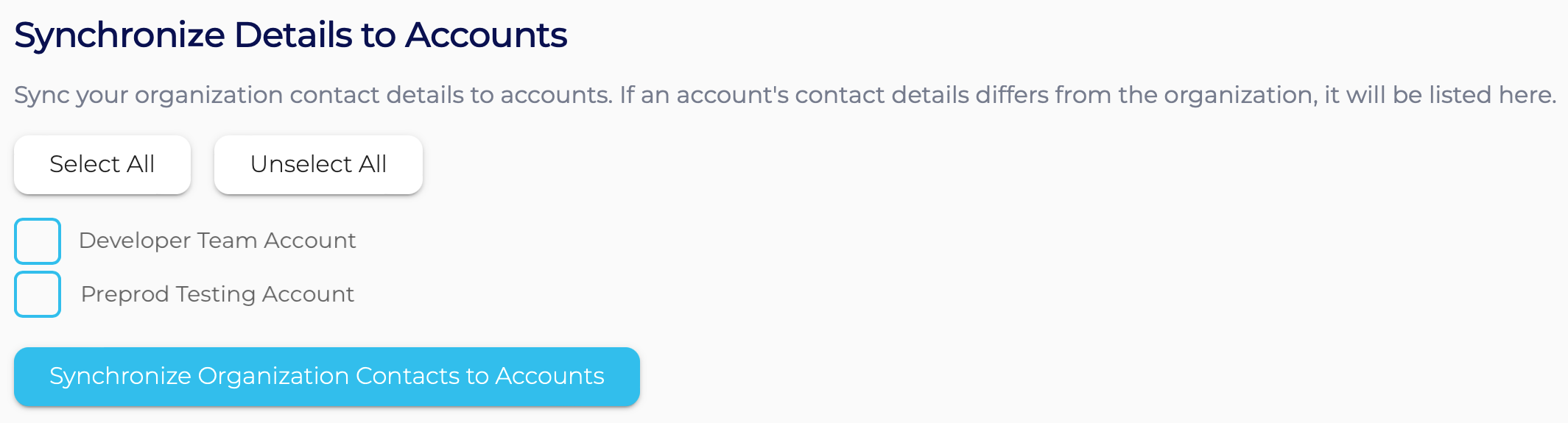Hit the white Select All button
The image size is (1568, 423).
point(102,164)
